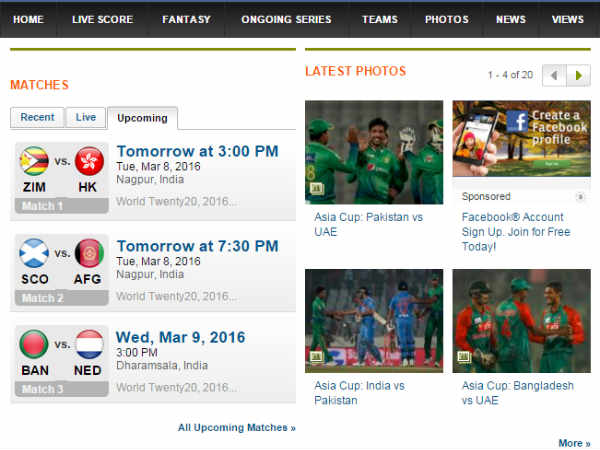Click the Bangladesh flag icon

click(x=34, y=344)
